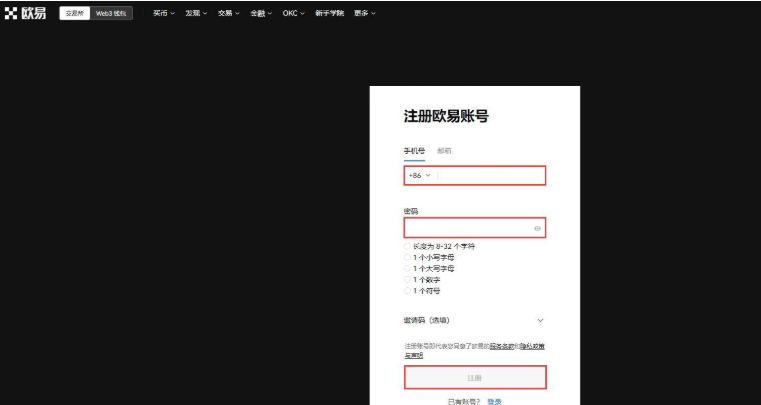Select the 手机号 registration tab

414,151
